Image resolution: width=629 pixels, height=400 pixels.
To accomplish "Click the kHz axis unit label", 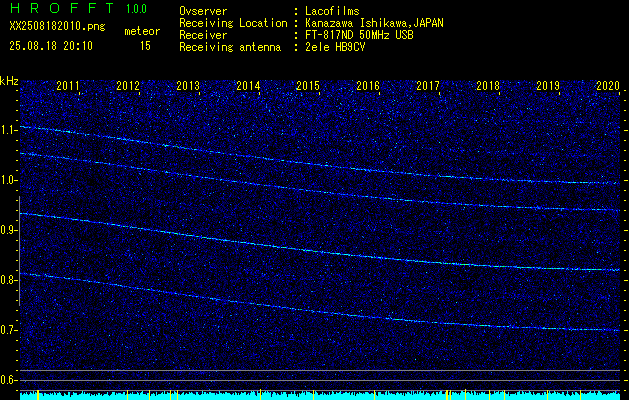I will (9, 81).
